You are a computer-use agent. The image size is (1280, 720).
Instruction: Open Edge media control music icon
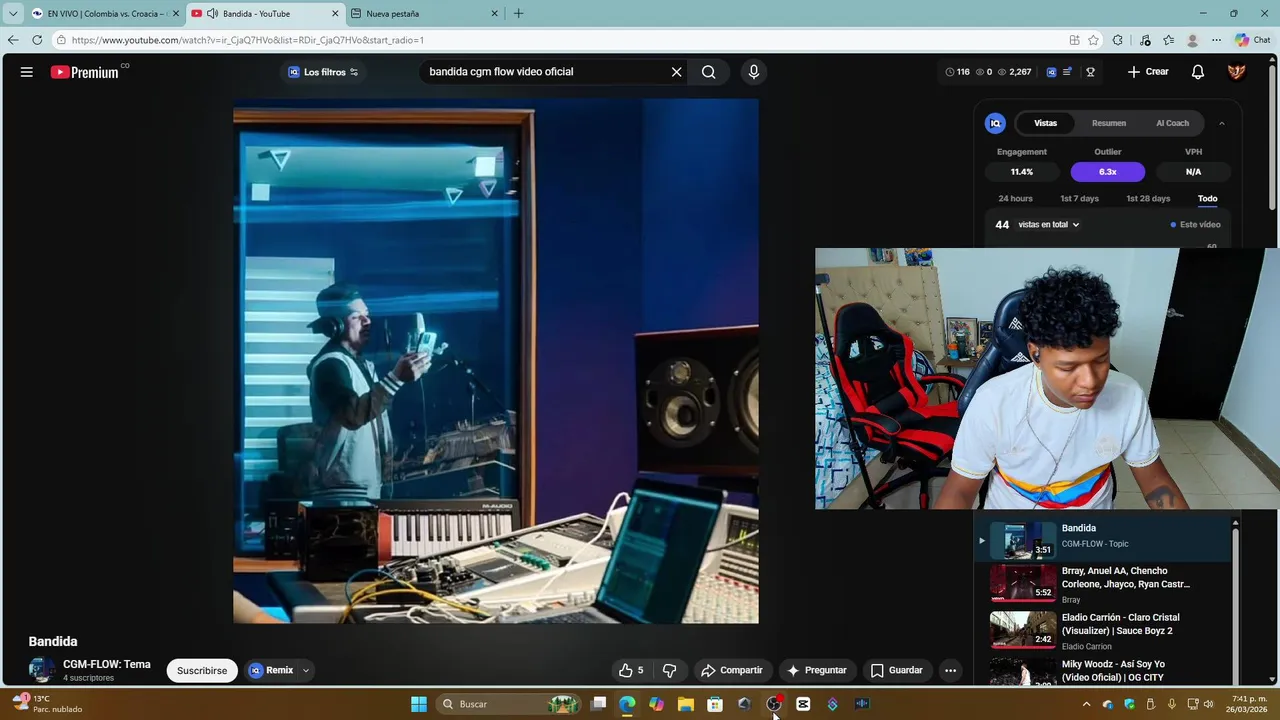tap(1145, 40)
